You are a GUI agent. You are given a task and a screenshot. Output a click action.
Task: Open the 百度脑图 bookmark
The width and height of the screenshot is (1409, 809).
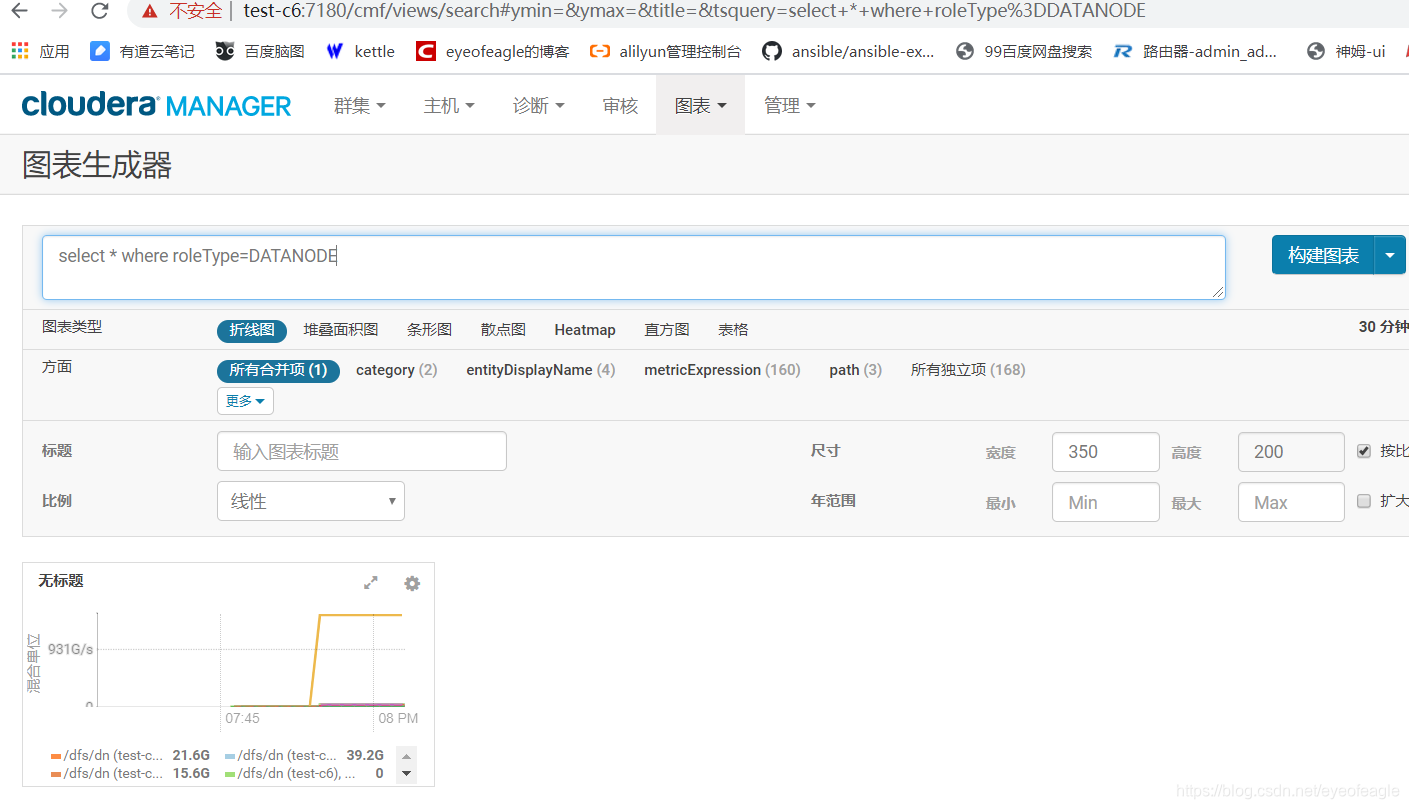260,51
